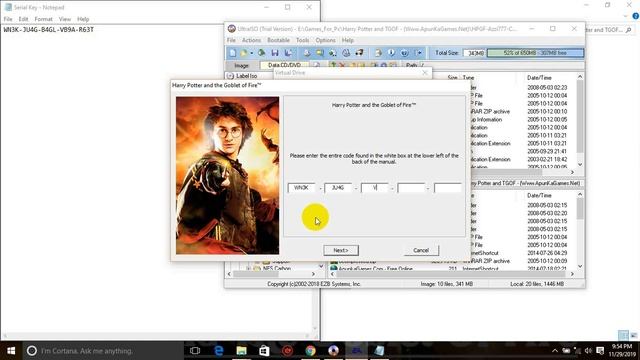Click the 2014-07-26 04:29 date entry

point(547,253)
